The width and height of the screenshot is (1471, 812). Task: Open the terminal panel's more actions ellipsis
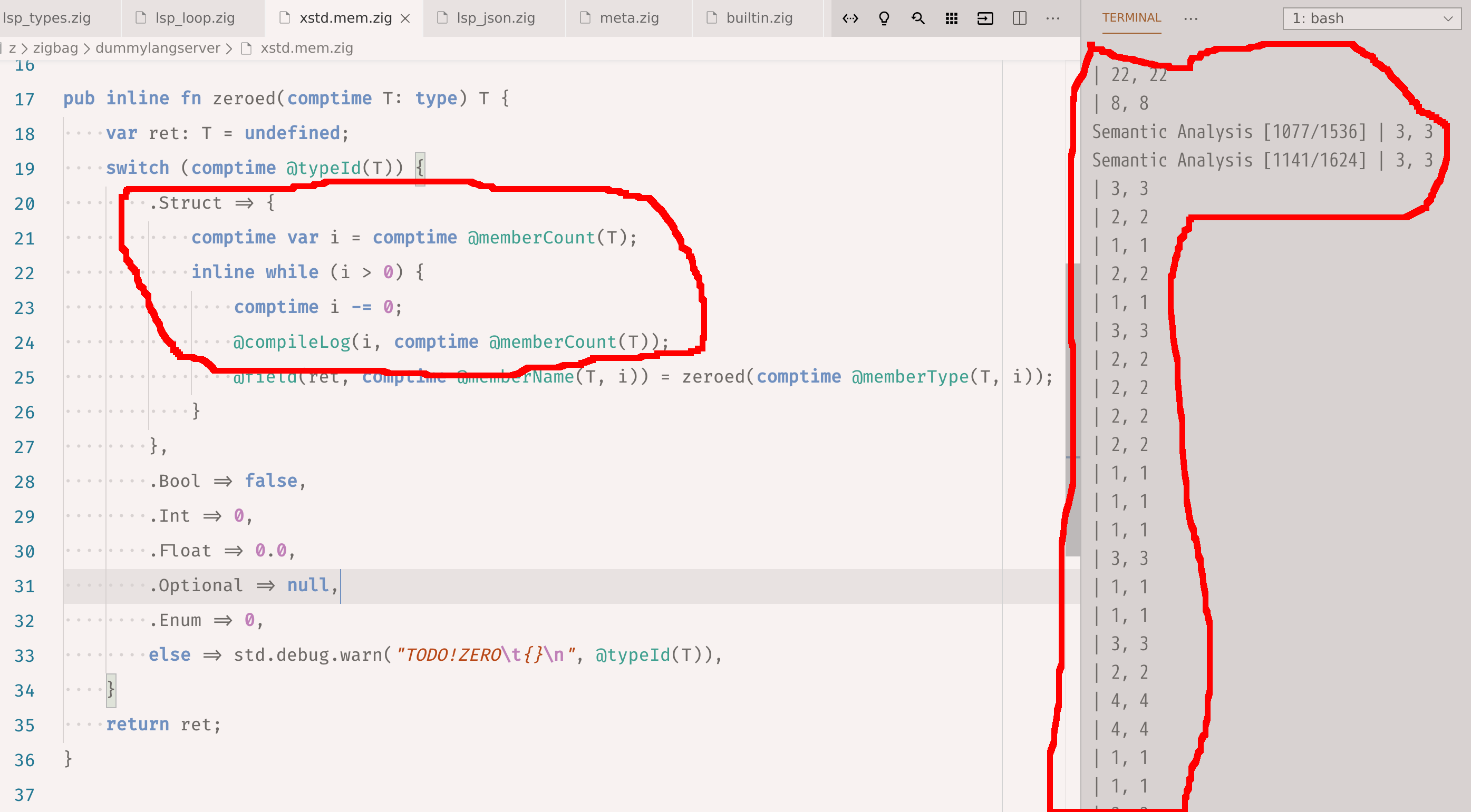pos(1191,19)
